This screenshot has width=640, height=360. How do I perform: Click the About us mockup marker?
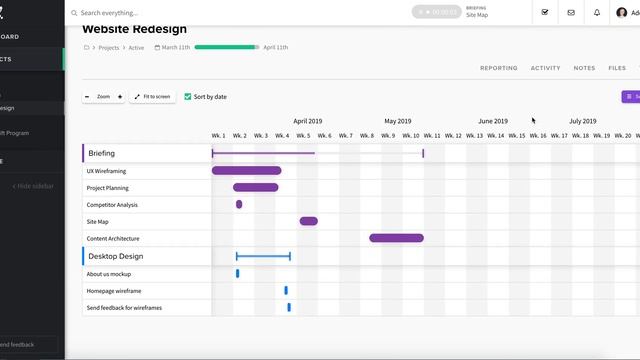coord(238,274)
